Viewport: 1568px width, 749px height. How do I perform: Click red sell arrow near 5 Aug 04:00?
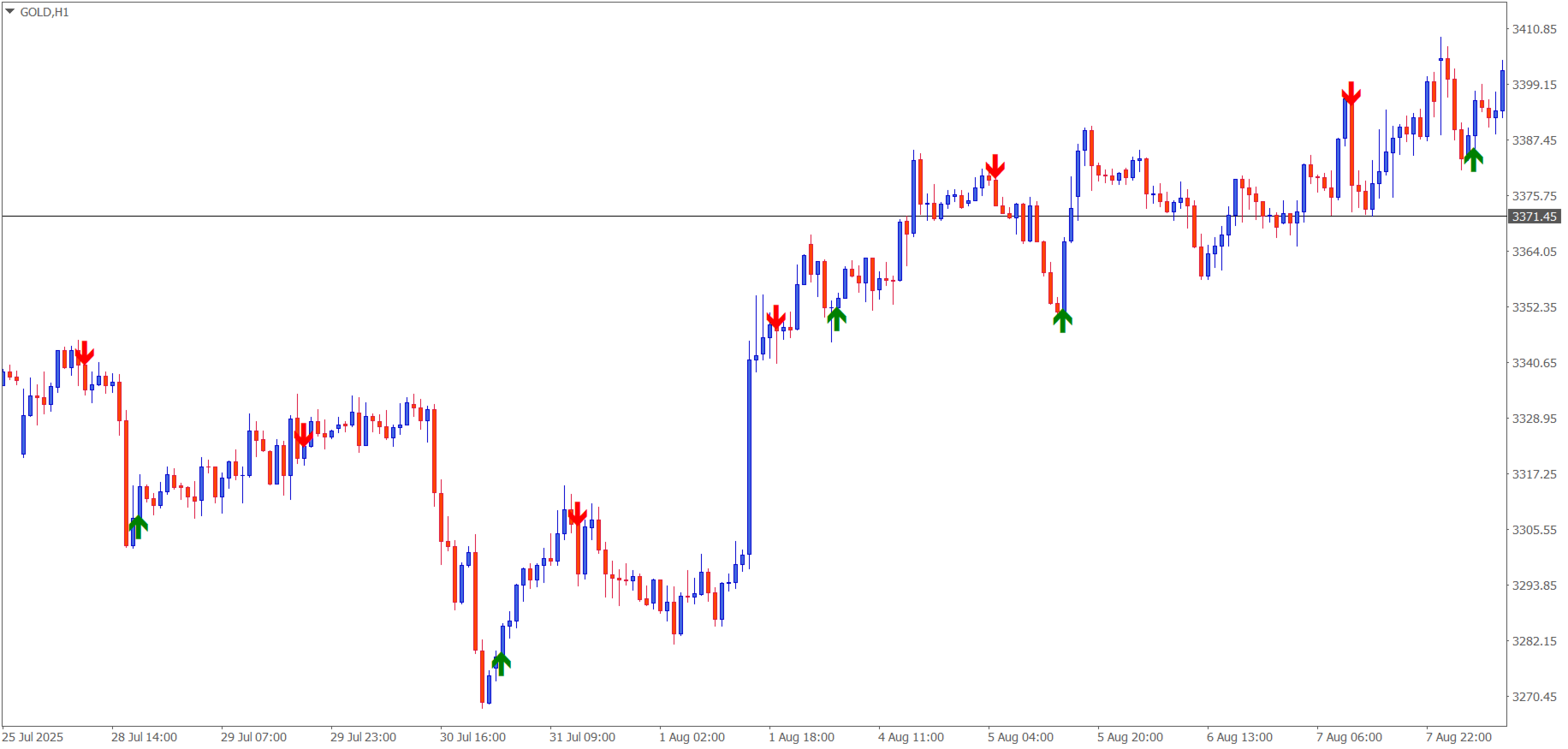pyautogui.click(x=995, y=166)
